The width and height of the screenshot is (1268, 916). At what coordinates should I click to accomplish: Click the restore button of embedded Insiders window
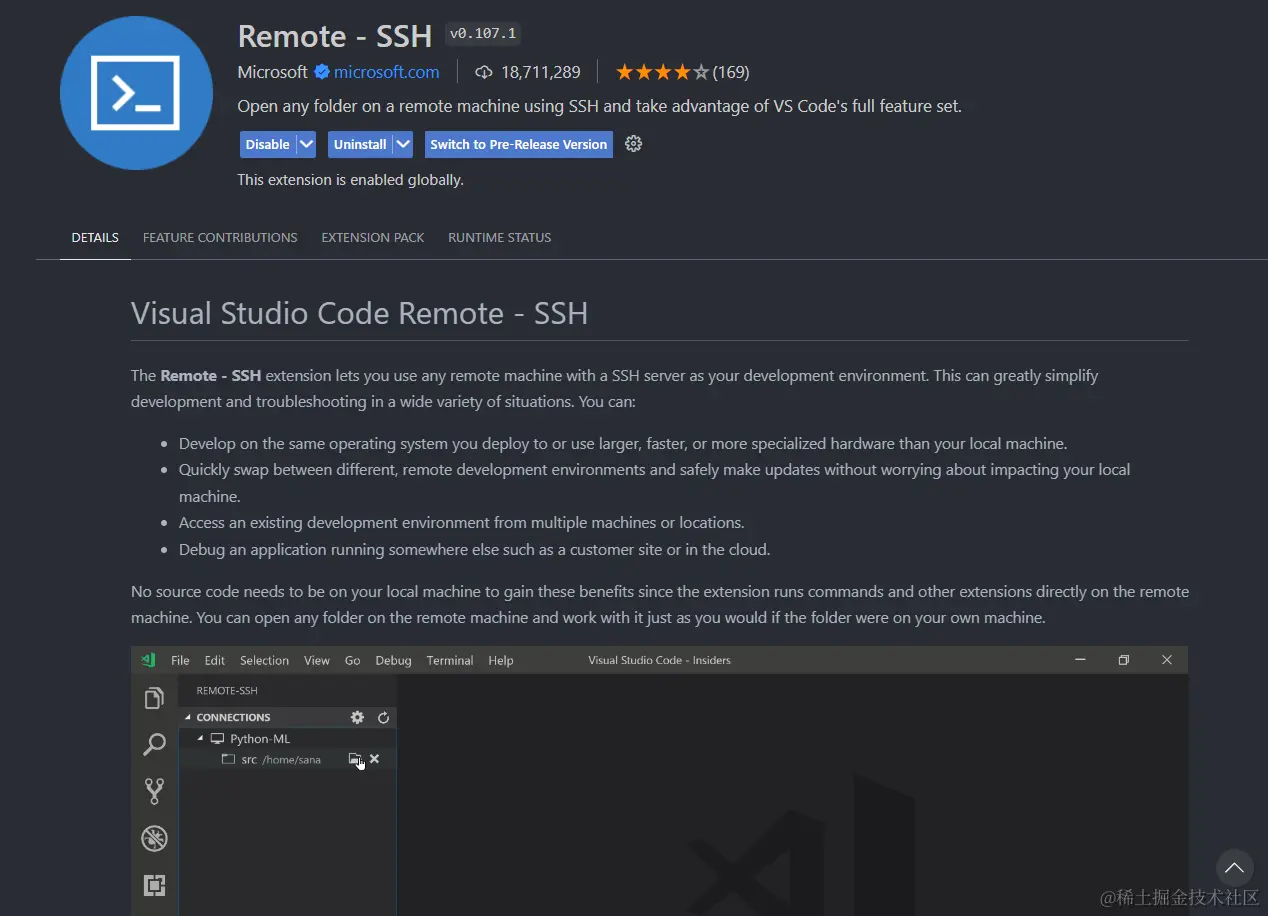point(1124,660)
